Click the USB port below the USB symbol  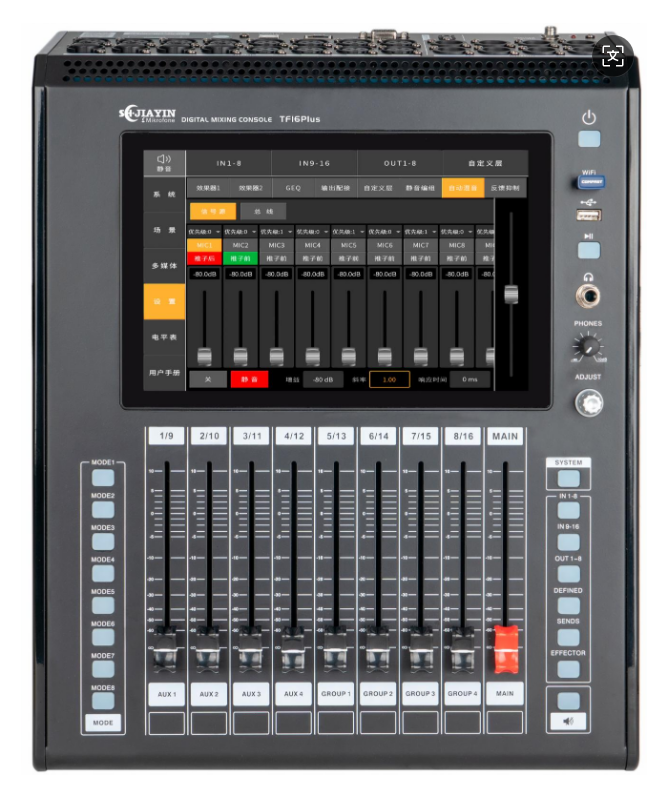589,215
